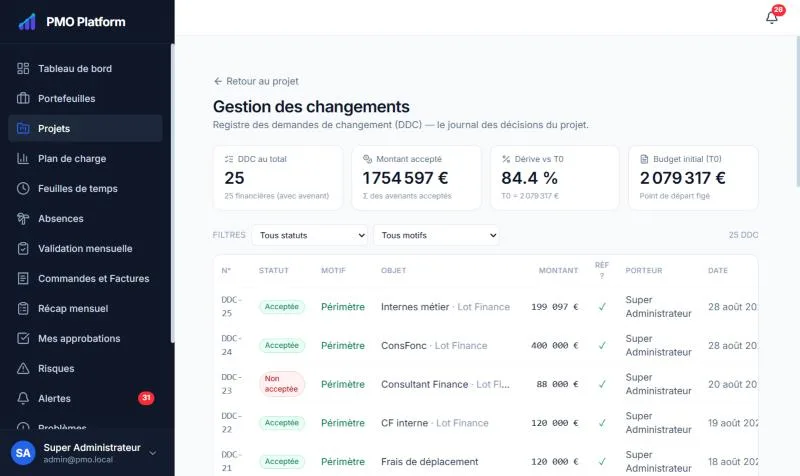The width and height of the screenshot is (800, 476).
Task: Click the Absences palm tree icon
Action: [23, 218]
